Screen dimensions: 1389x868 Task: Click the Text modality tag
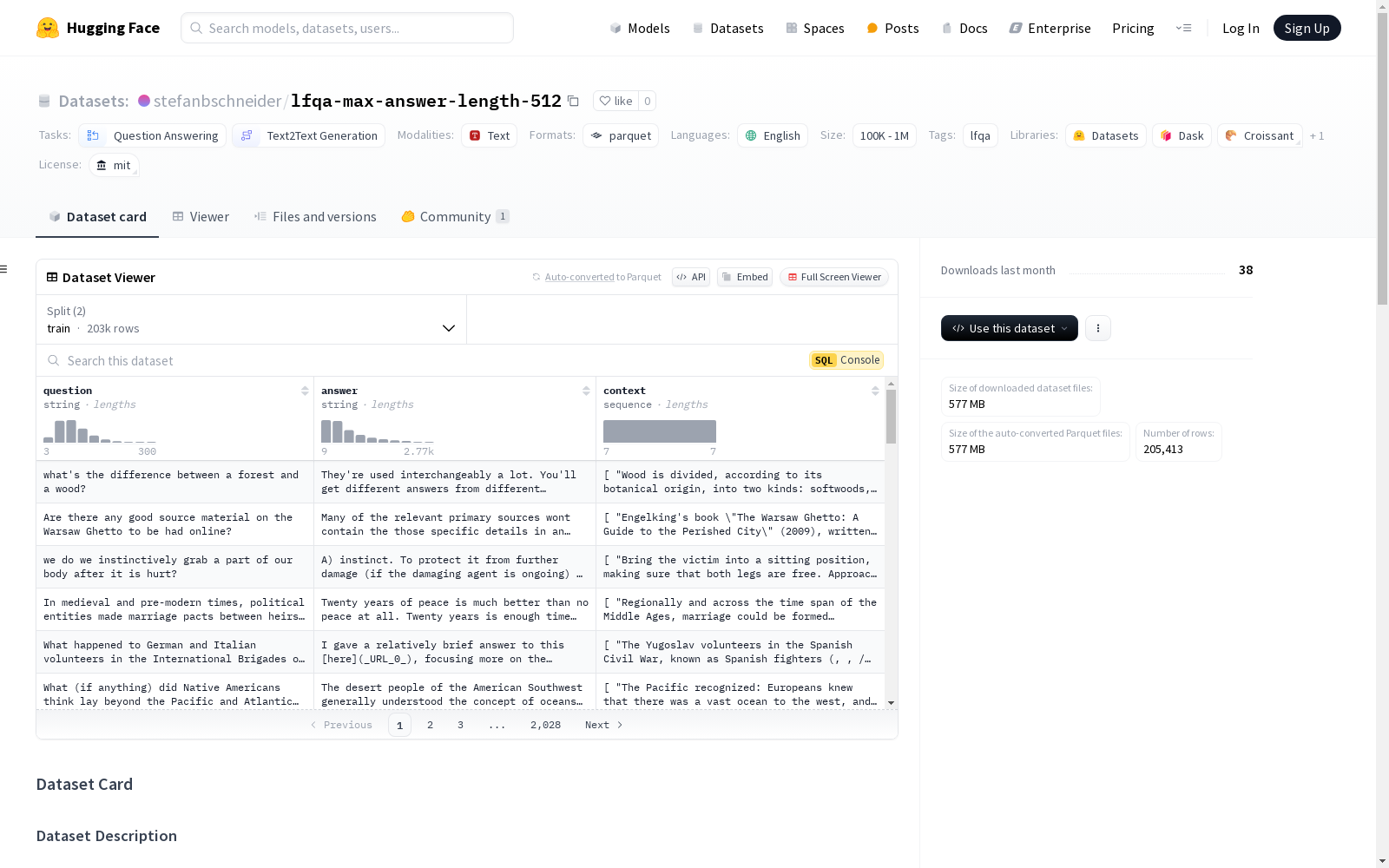[x=490, y=135]
